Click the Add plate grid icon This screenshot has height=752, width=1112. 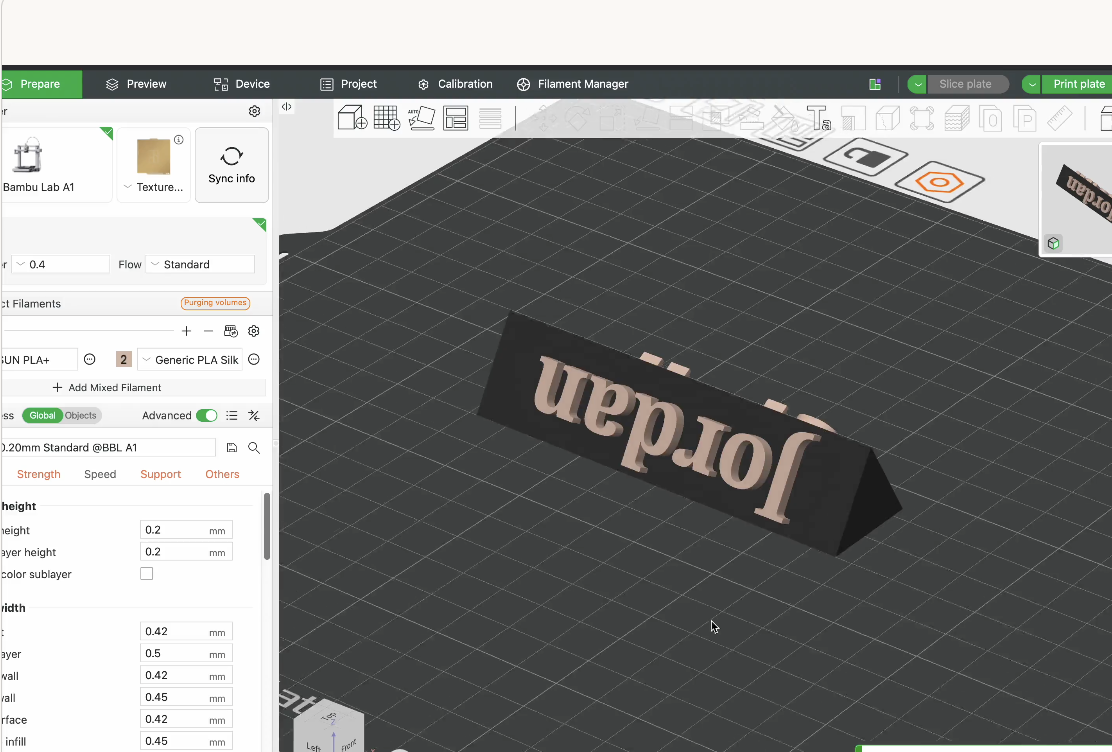(x=387, y=118)
